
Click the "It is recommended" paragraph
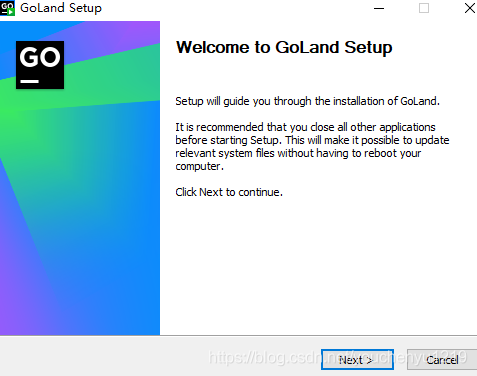[312, 146]
